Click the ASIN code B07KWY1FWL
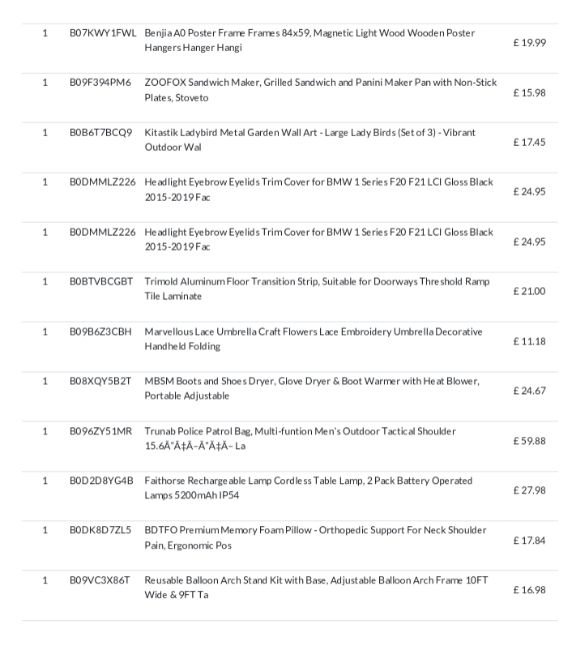The width and height of the screenshot is (572, 650). (x=102, y=33)
